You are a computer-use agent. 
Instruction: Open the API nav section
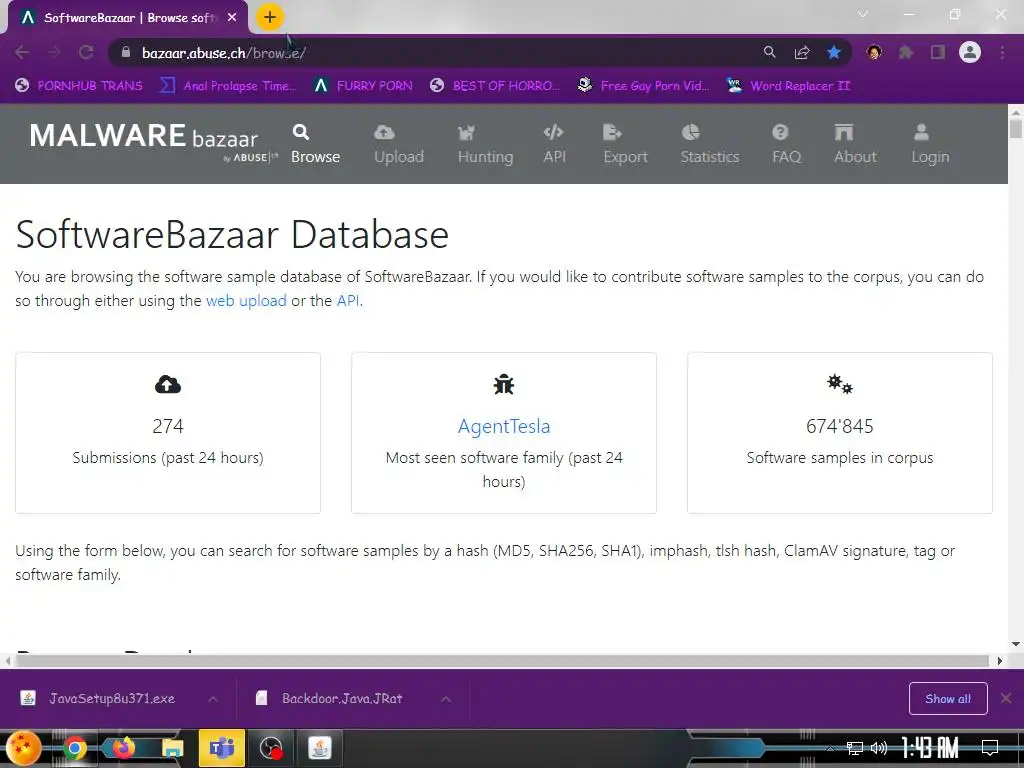click(x=554, y=144)
